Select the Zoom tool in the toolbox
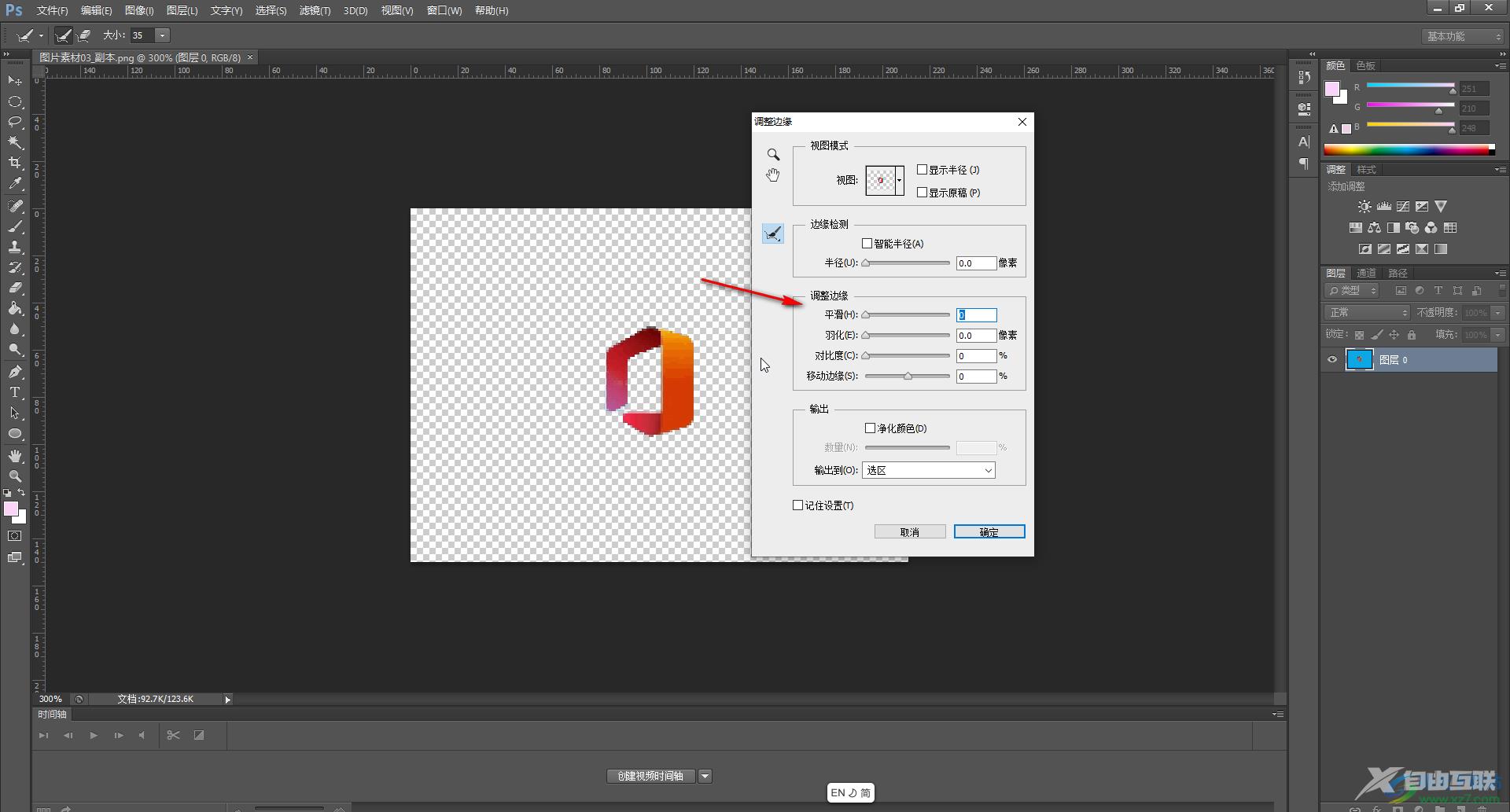The width and height of the screenshot is (1510, 812). (x=15, y=476)
